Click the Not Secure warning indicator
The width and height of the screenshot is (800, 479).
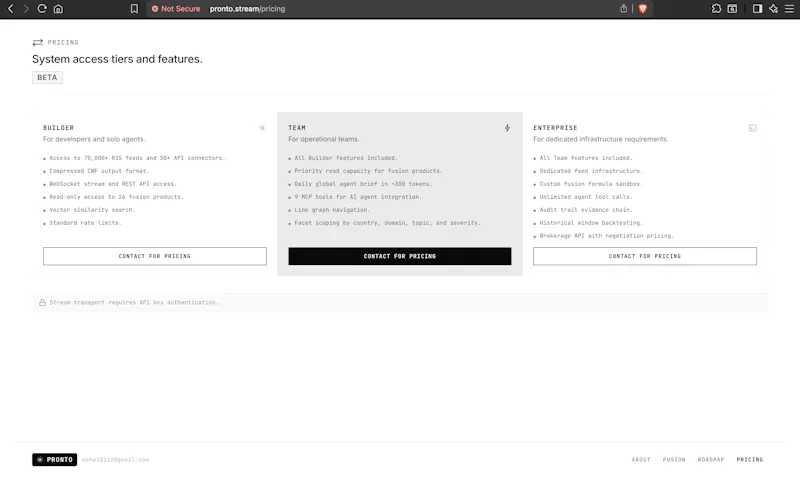(x=176, y=9)
